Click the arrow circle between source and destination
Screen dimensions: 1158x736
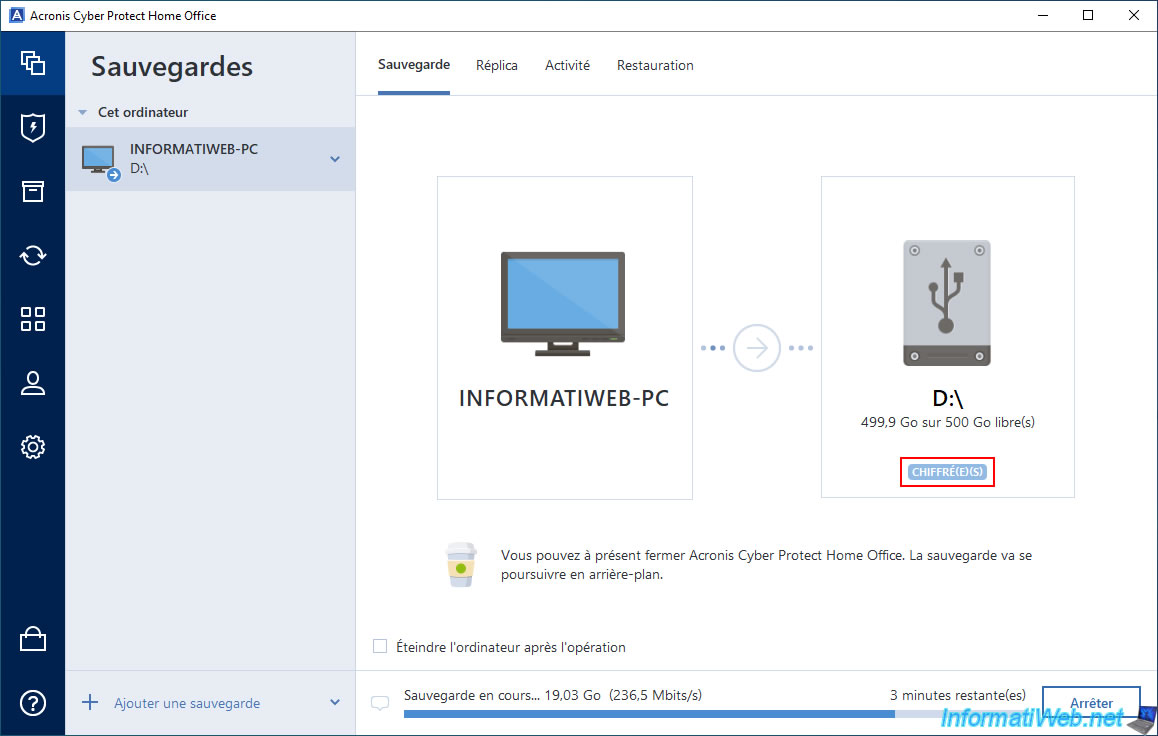point(756,348)
